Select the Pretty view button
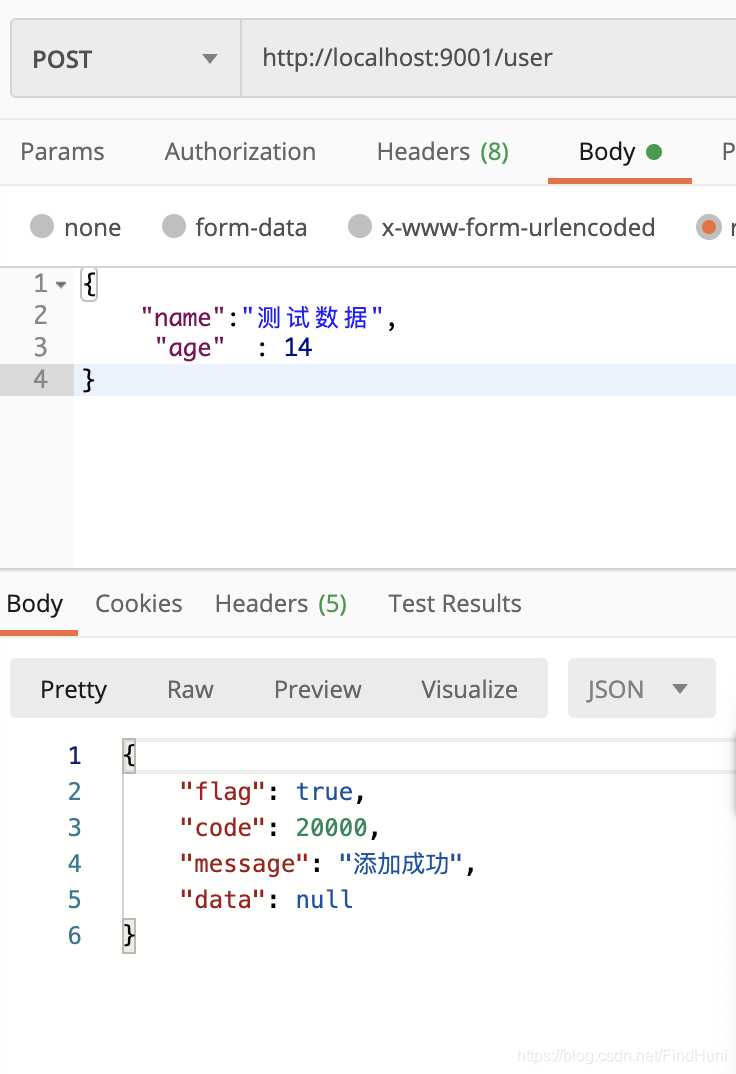This screenshot has height=1074, width=736. click(x=74, y=689)
